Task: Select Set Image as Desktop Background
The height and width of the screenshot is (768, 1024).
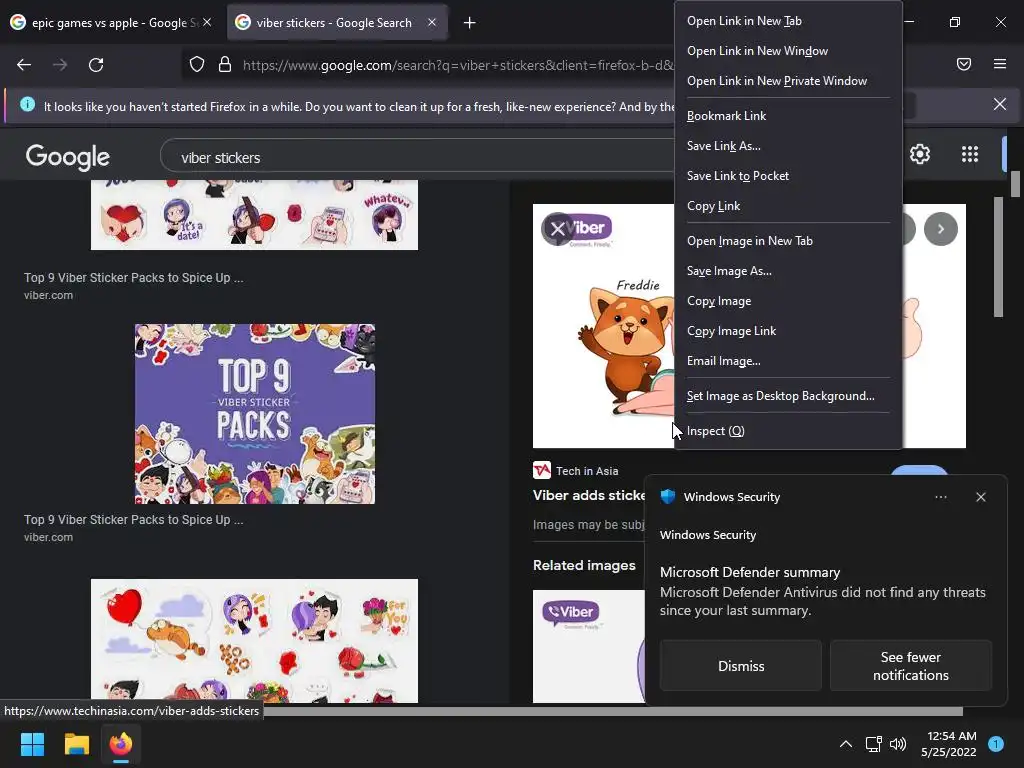Action: coord(788,396)
